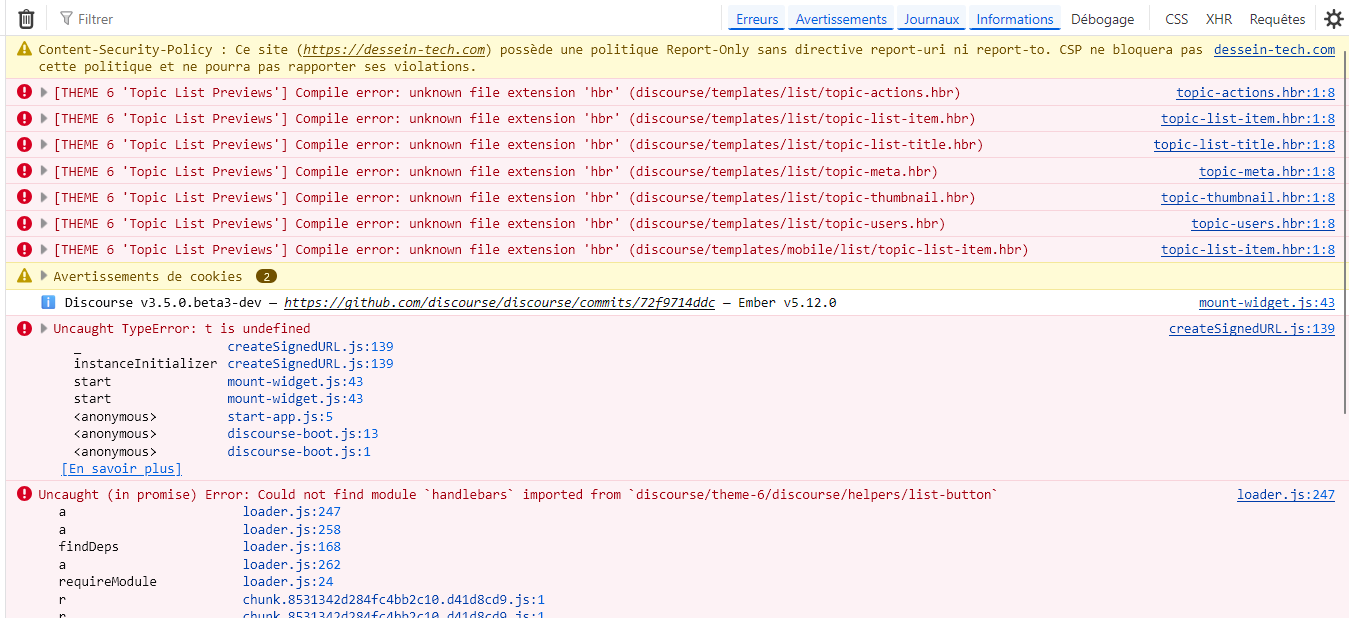
Task: Click warning icon beside Avertissements de cookies
Action: click(x=25, y=276)
